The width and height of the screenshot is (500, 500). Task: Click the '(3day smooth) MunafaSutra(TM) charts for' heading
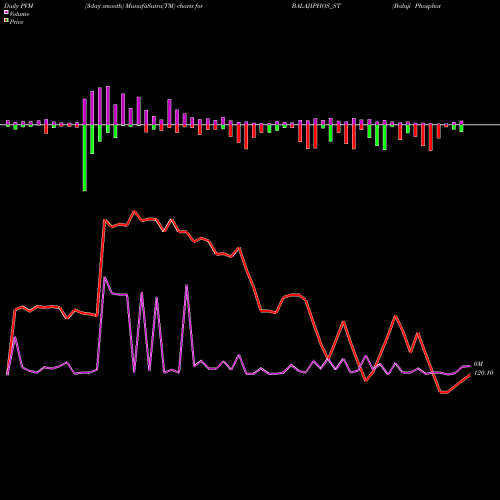144,6
